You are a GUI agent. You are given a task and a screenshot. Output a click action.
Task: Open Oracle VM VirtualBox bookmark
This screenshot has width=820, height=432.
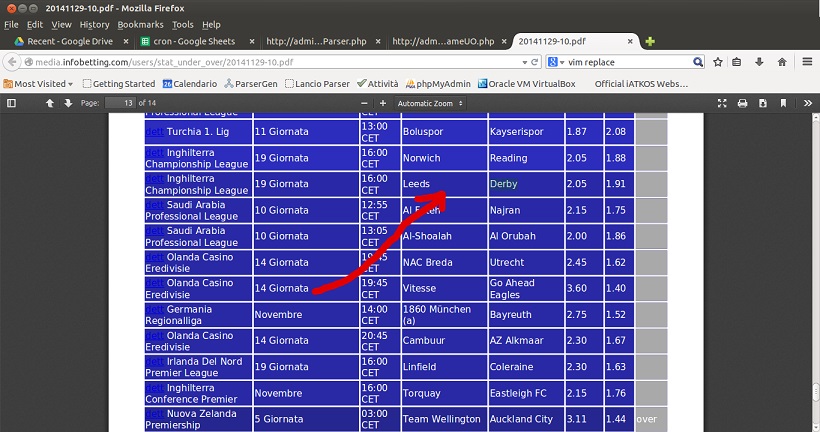pos(526,84)
